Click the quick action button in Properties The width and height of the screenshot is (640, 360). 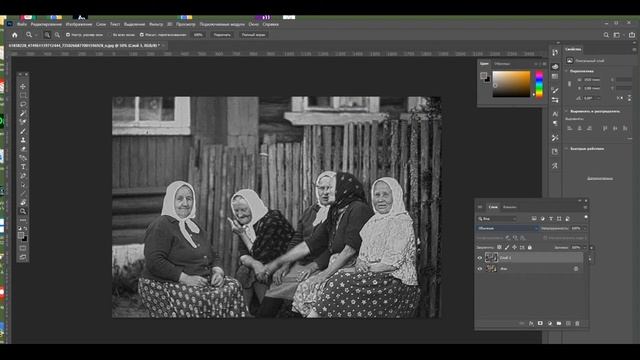click(x=600, y=178)
